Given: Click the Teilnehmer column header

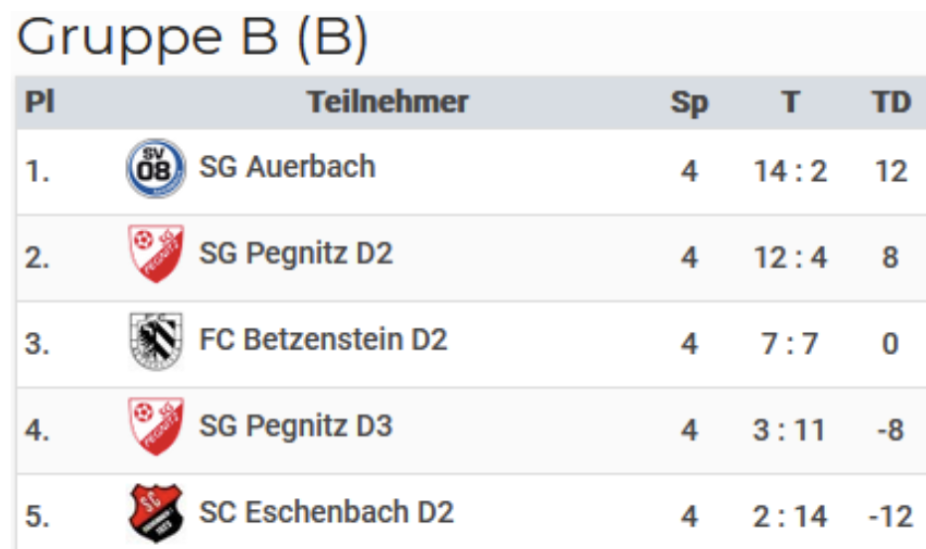Looking at the screenshot, I should 387,101.
